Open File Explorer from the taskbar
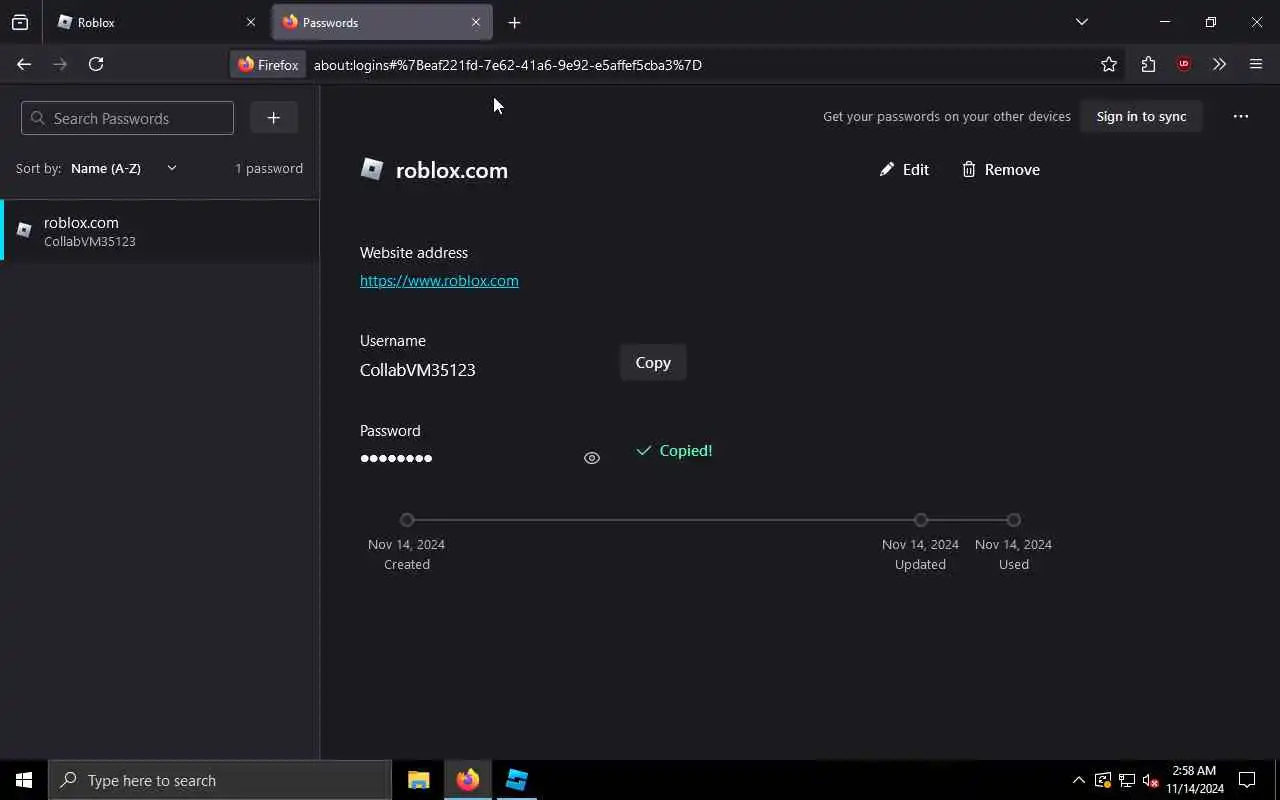Screen dimensions: 1280x800 [419, 780]
